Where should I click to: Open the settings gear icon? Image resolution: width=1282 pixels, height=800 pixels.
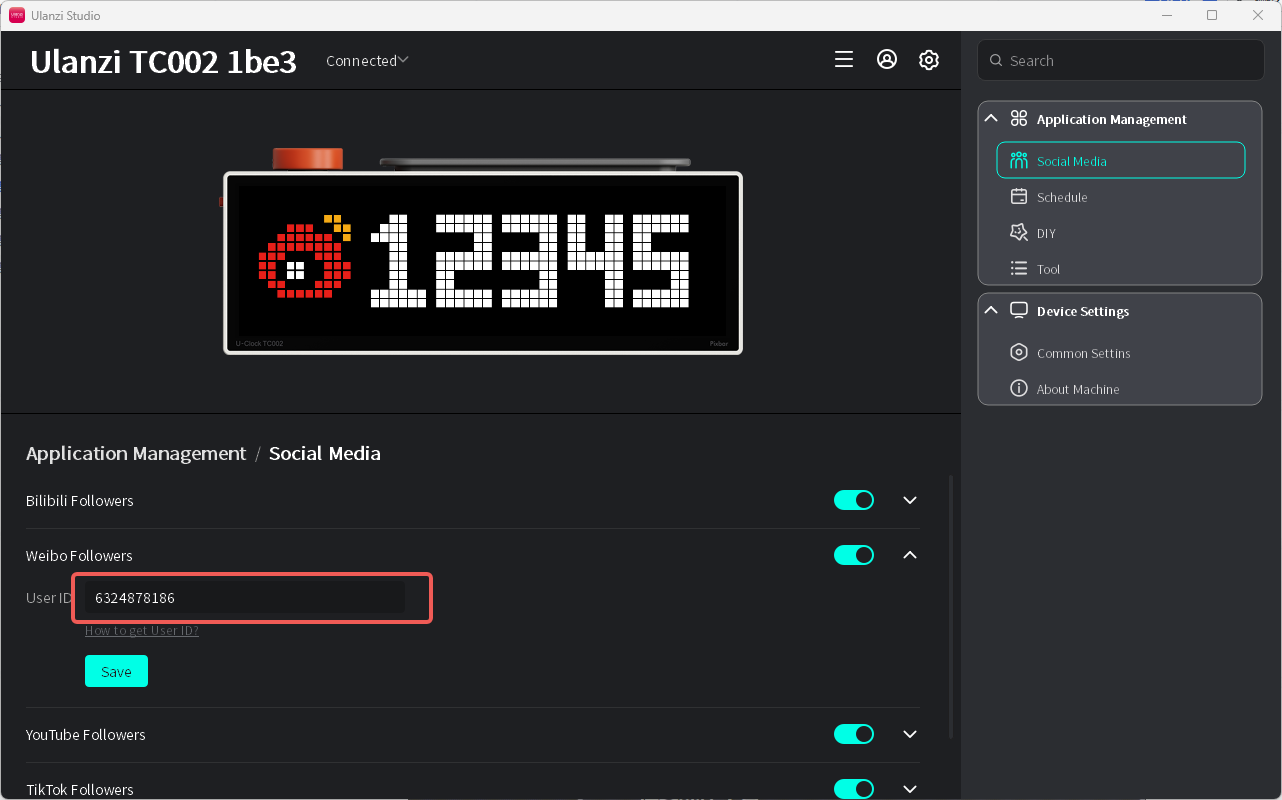click(x=929, y=60)
